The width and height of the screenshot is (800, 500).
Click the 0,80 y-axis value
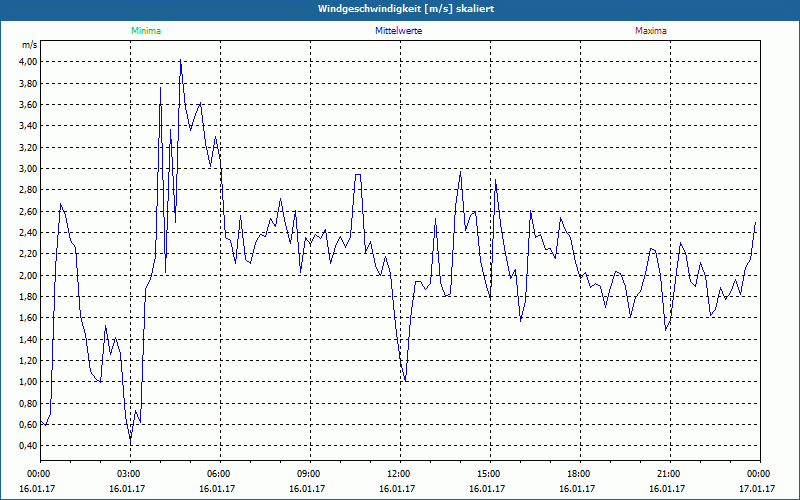pos(30,404)
